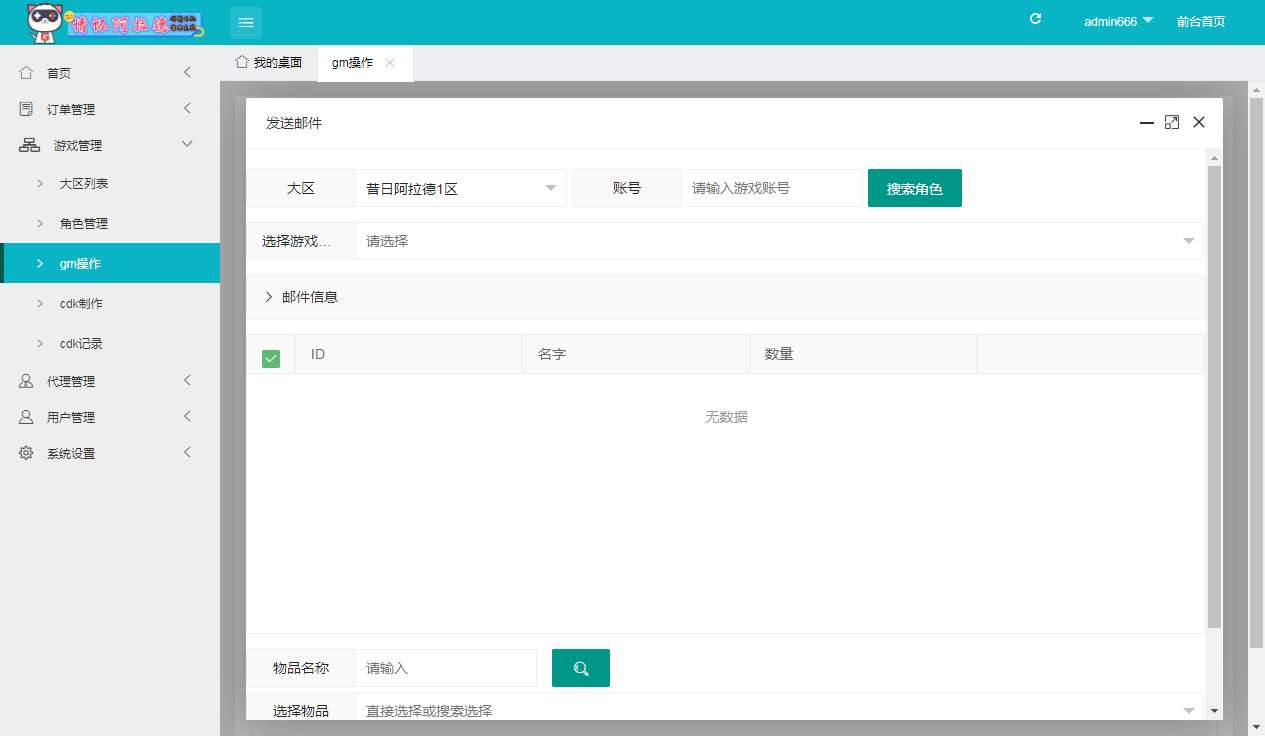Click the hamburger menu toggle icon
Viewport: 1265px width, 736px height.
(246, 22)
